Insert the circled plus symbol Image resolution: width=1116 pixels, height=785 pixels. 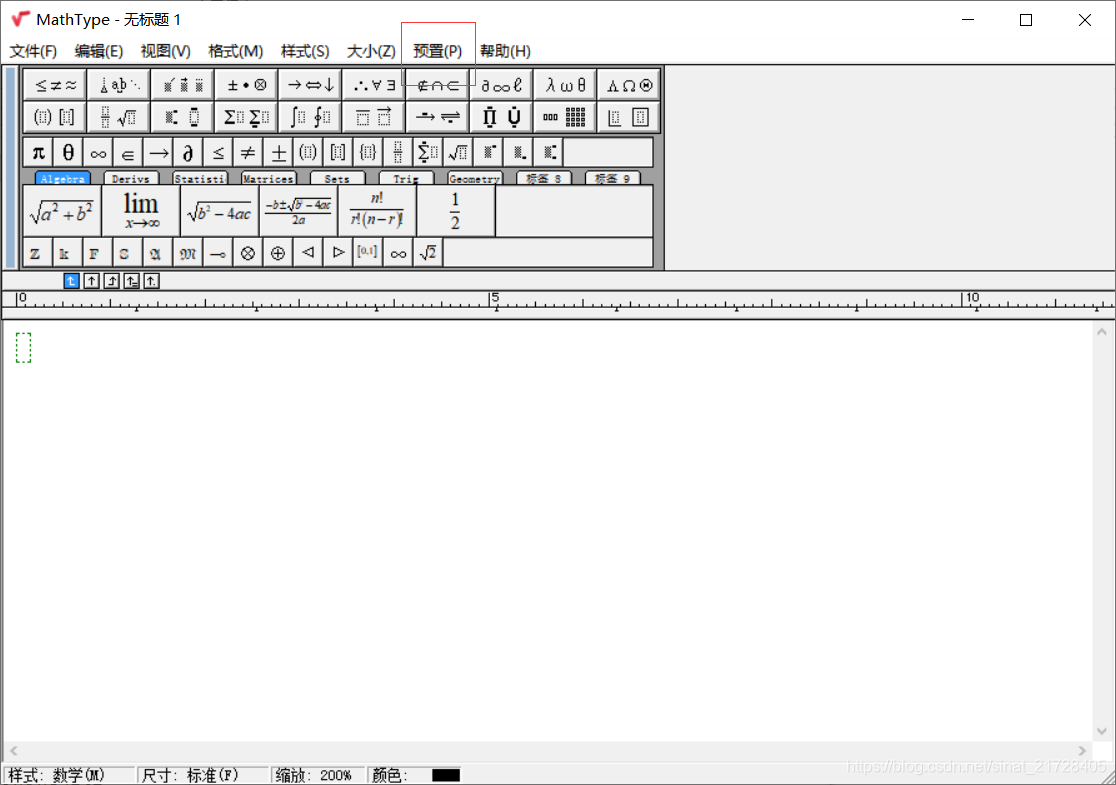278,253
